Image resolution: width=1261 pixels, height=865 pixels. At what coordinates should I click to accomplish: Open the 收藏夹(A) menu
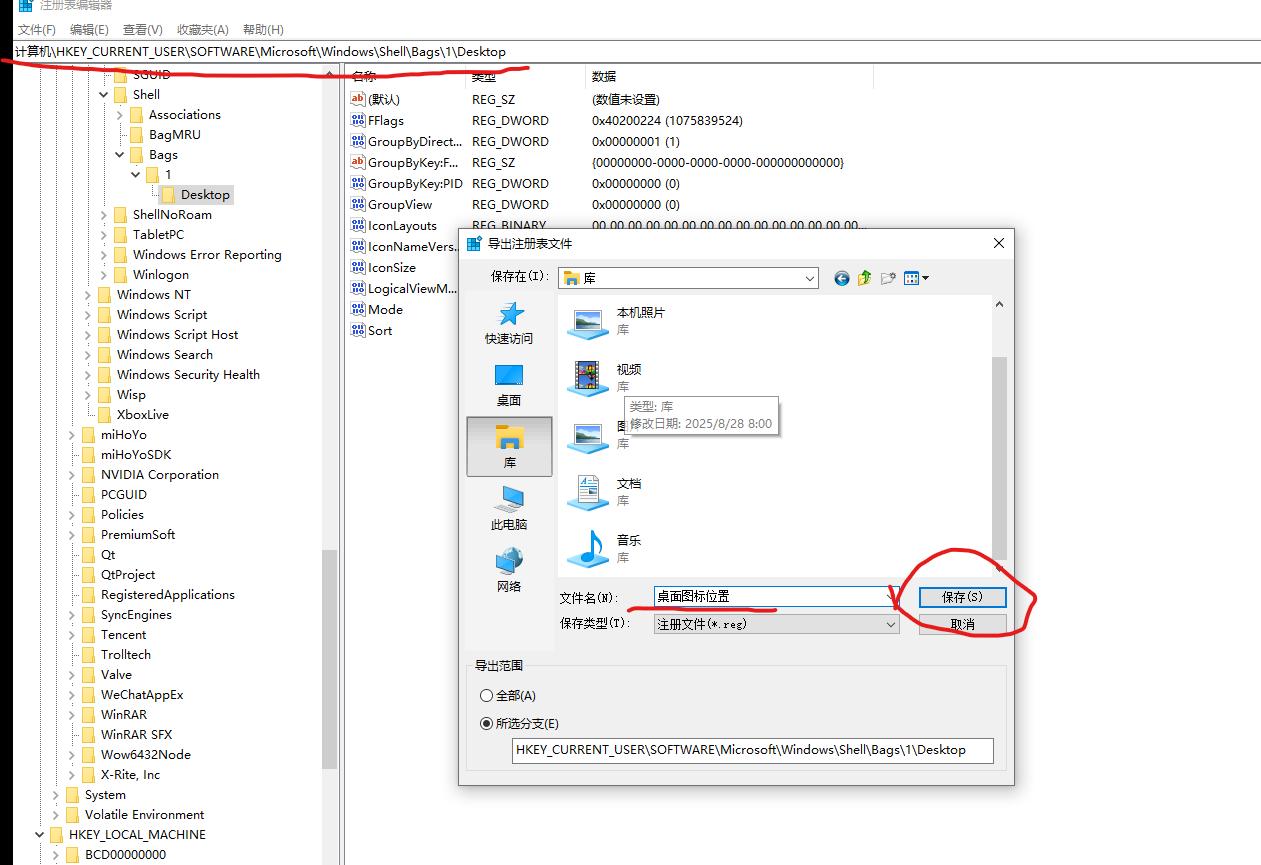tap(203, 30)
